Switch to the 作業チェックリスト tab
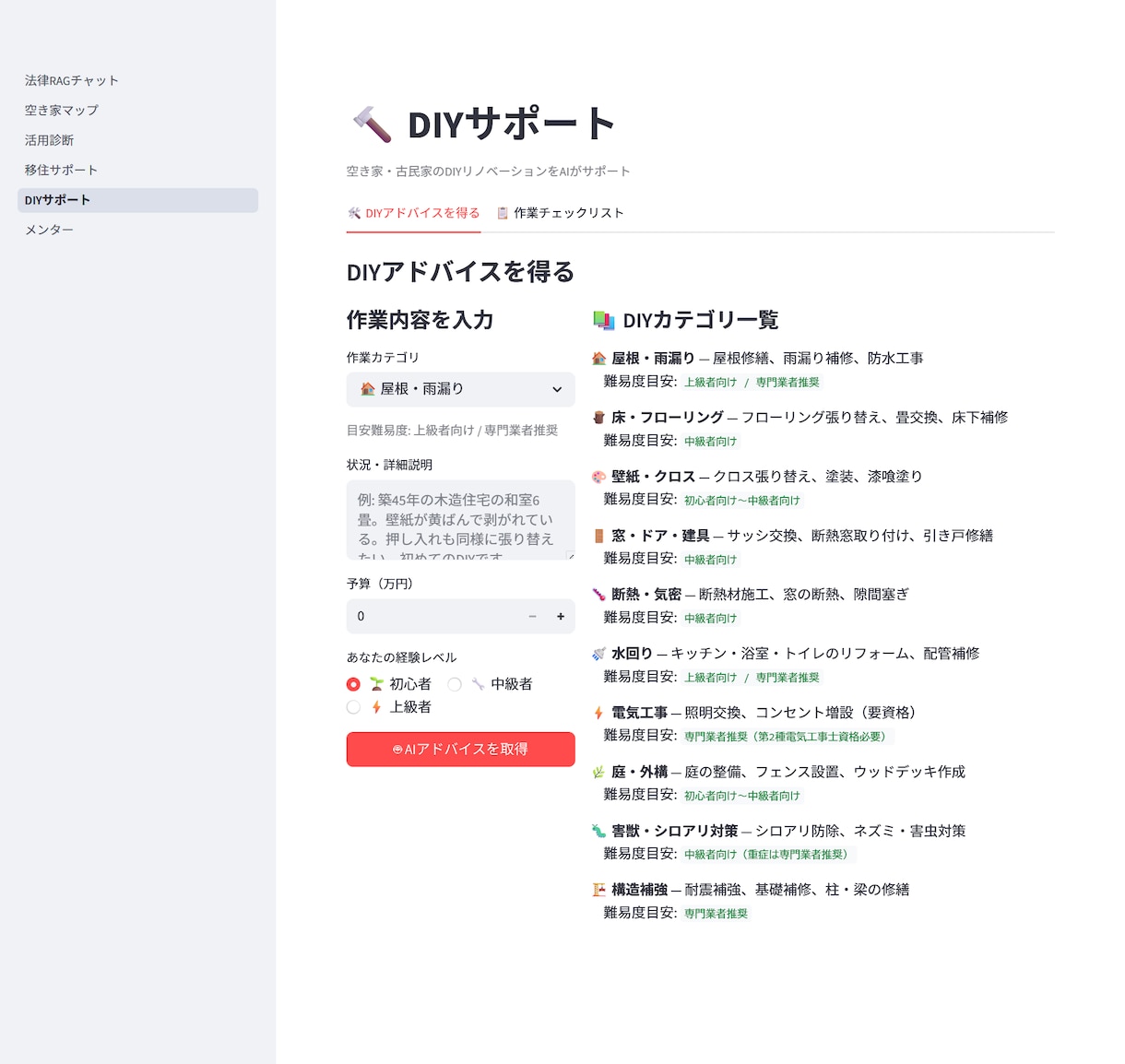Viewport: 1125px width, 1064px height. (561, 213)
